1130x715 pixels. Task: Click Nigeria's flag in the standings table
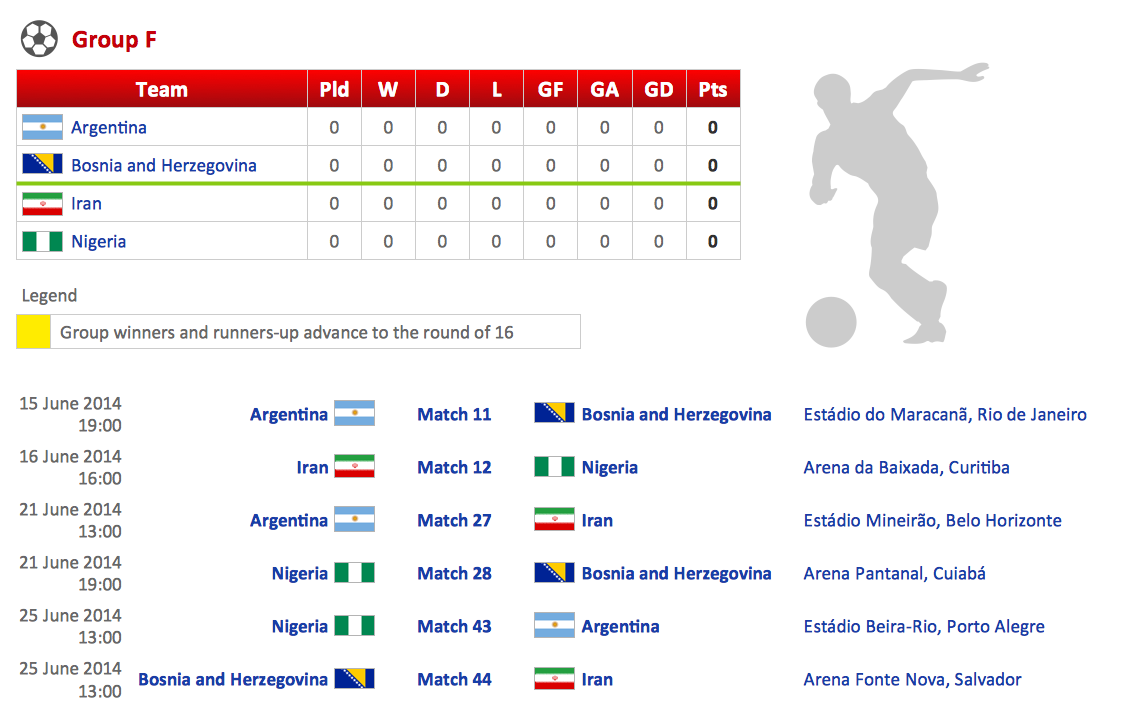point(42,241)
